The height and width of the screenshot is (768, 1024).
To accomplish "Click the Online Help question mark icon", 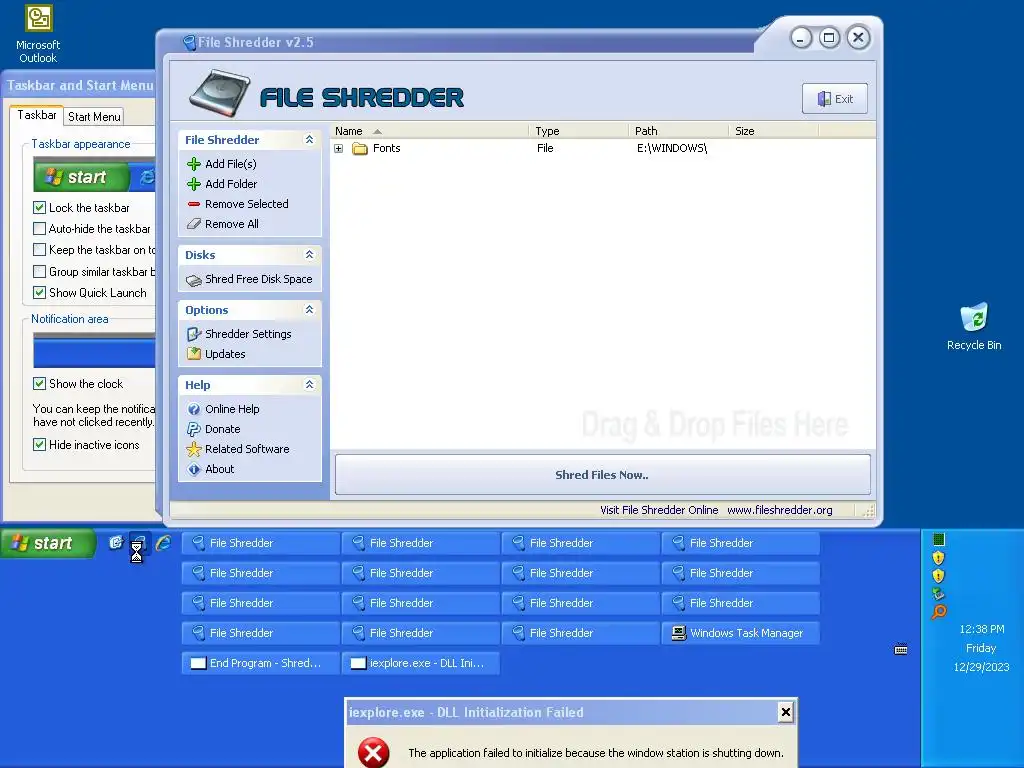I will (194, 409).
